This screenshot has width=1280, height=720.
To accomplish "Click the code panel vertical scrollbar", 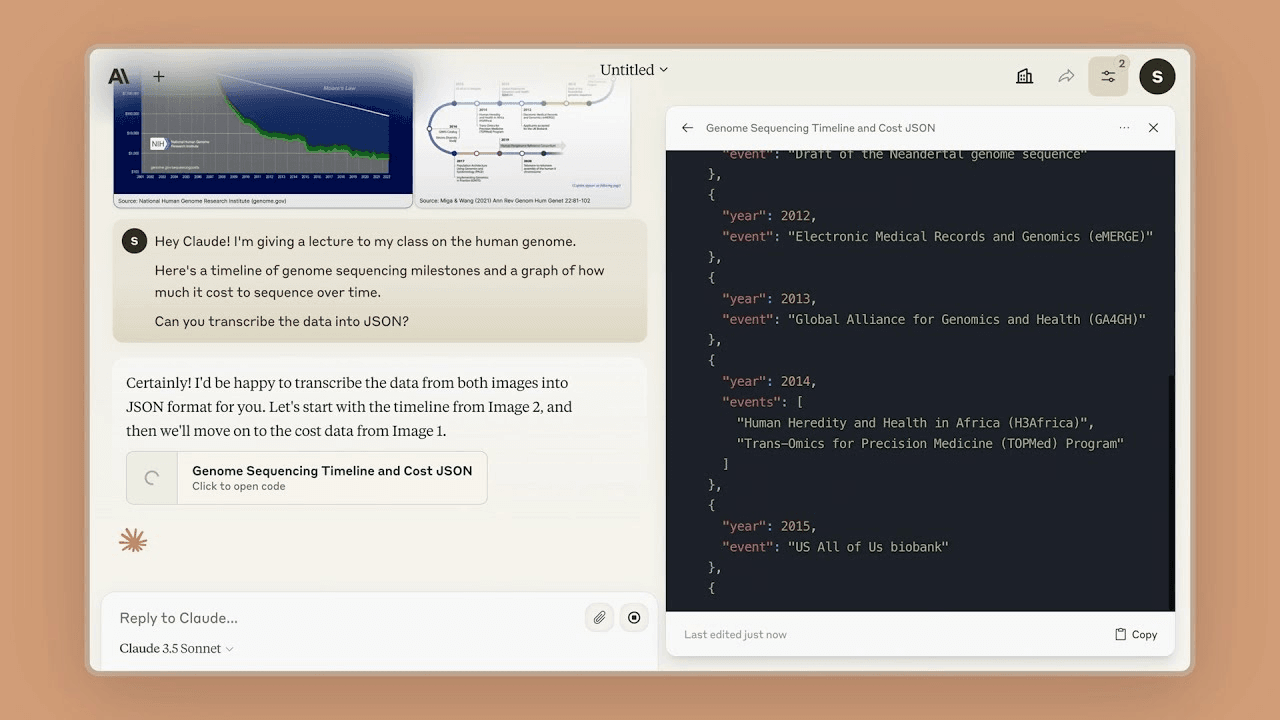I will [x=1171, y=490].
